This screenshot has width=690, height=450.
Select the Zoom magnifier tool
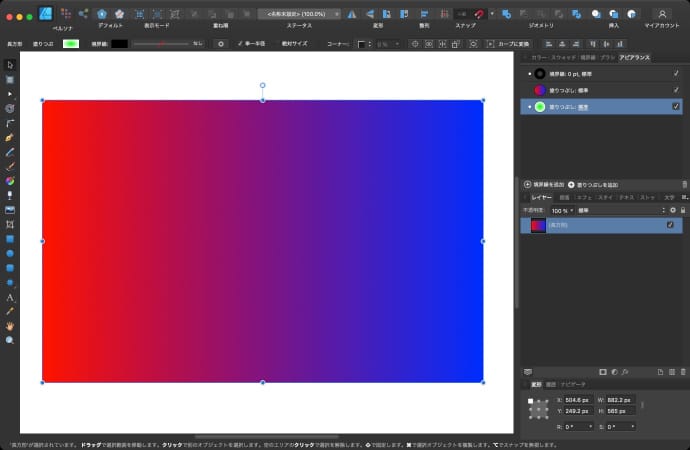click(10, 340)
